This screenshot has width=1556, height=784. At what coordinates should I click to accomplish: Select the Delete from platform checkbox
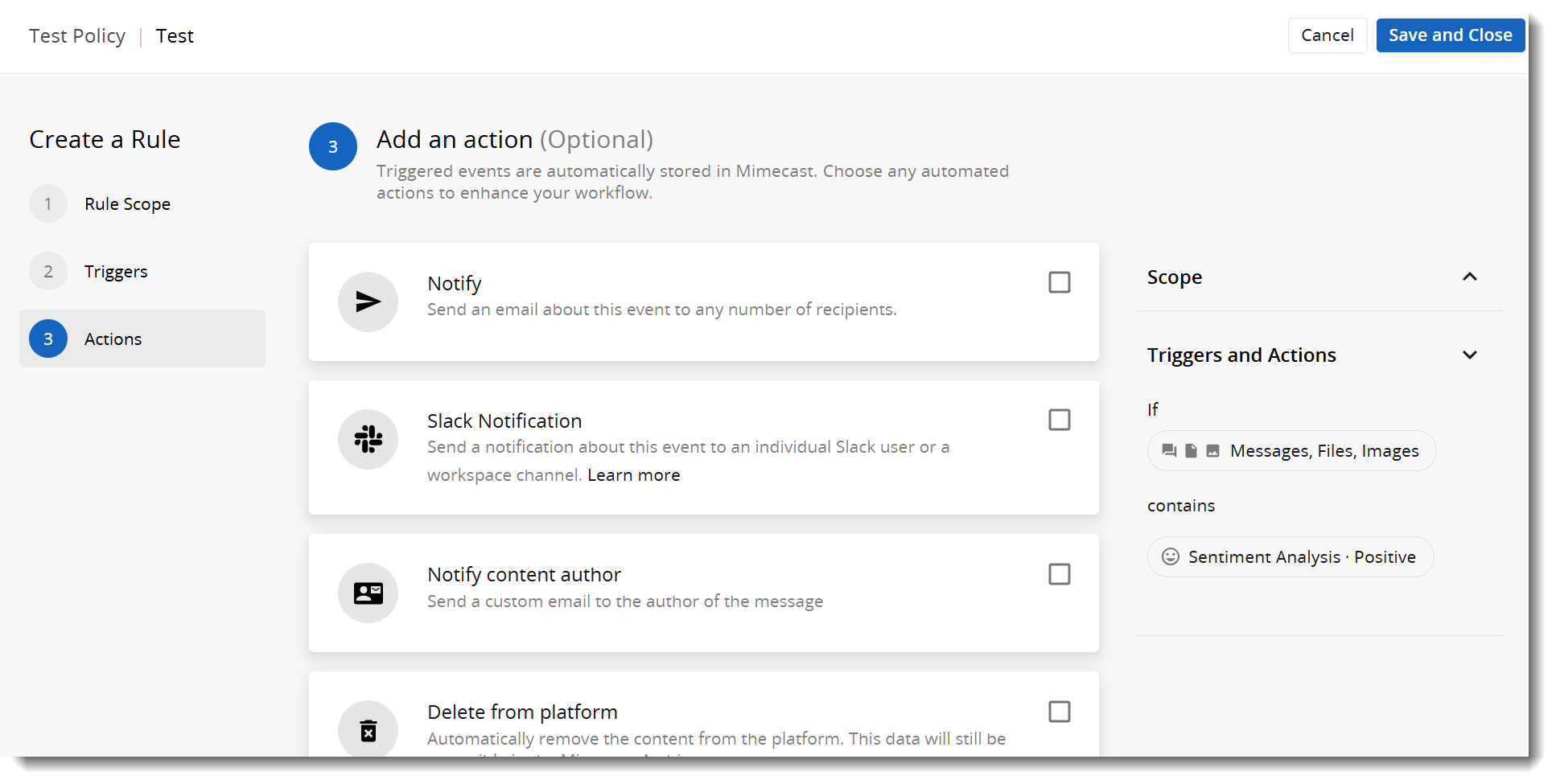pos(1059,712)
